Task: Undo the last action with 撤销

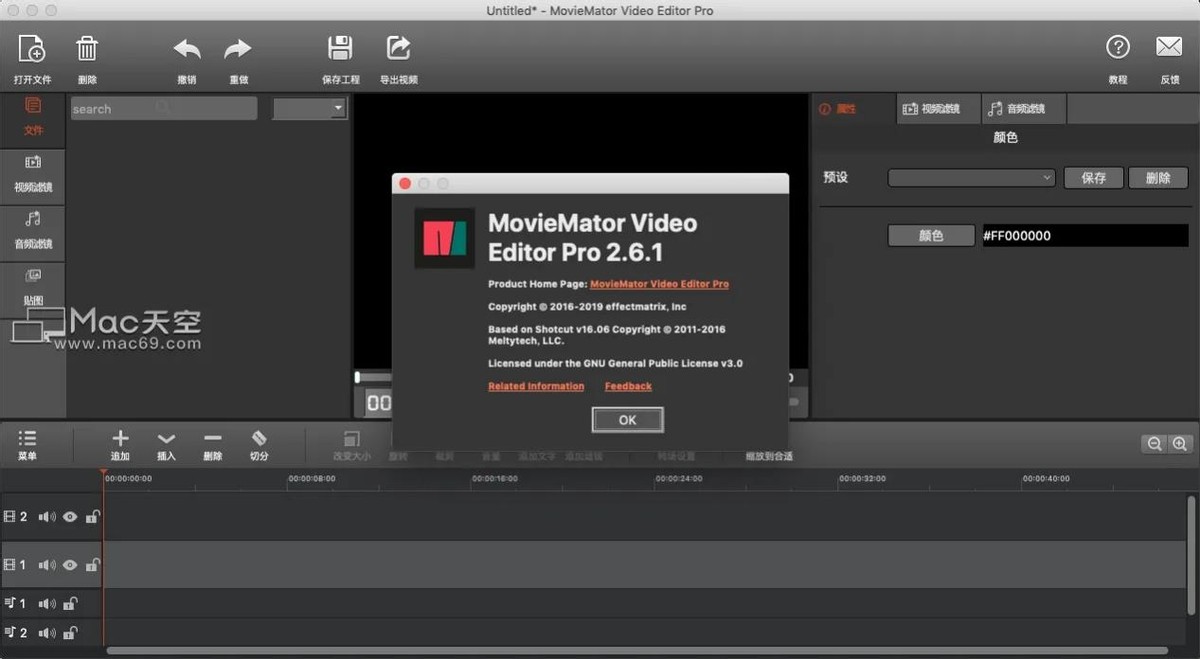Action: click(x=187, y=49)
